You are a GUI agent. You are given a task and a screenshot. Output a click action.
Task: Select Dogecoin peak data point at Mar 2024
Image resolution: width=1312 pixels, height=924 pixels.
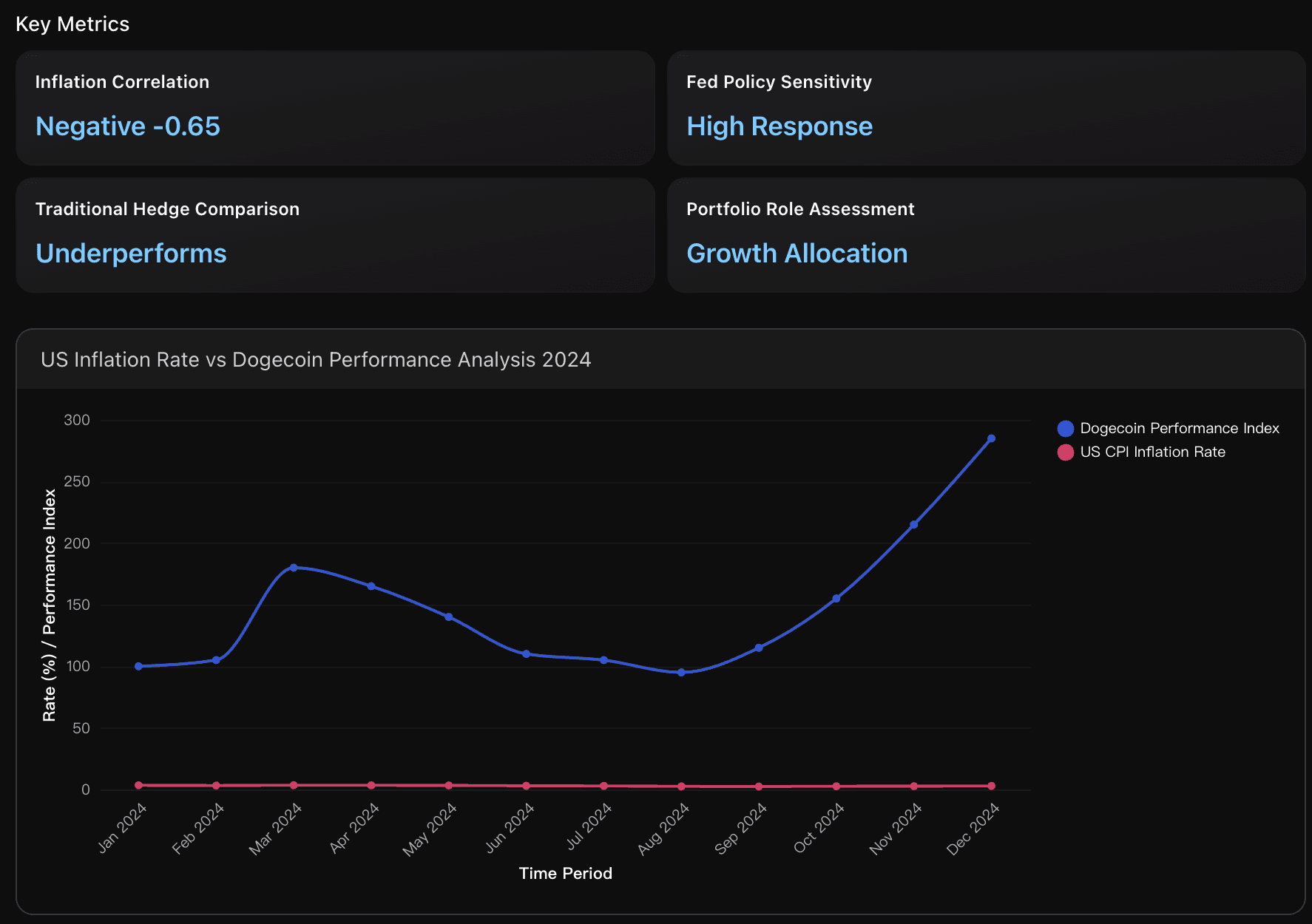coord(294,568)
